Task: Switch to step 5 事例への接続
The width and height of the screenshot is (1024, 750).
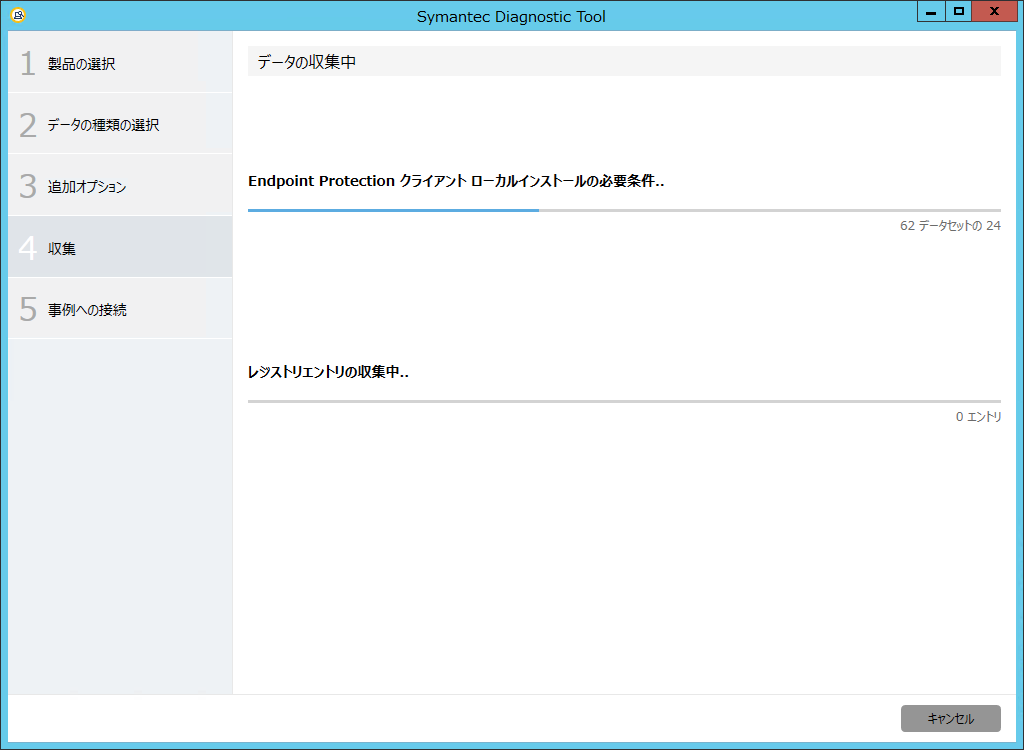Action: tap(120, 309)
